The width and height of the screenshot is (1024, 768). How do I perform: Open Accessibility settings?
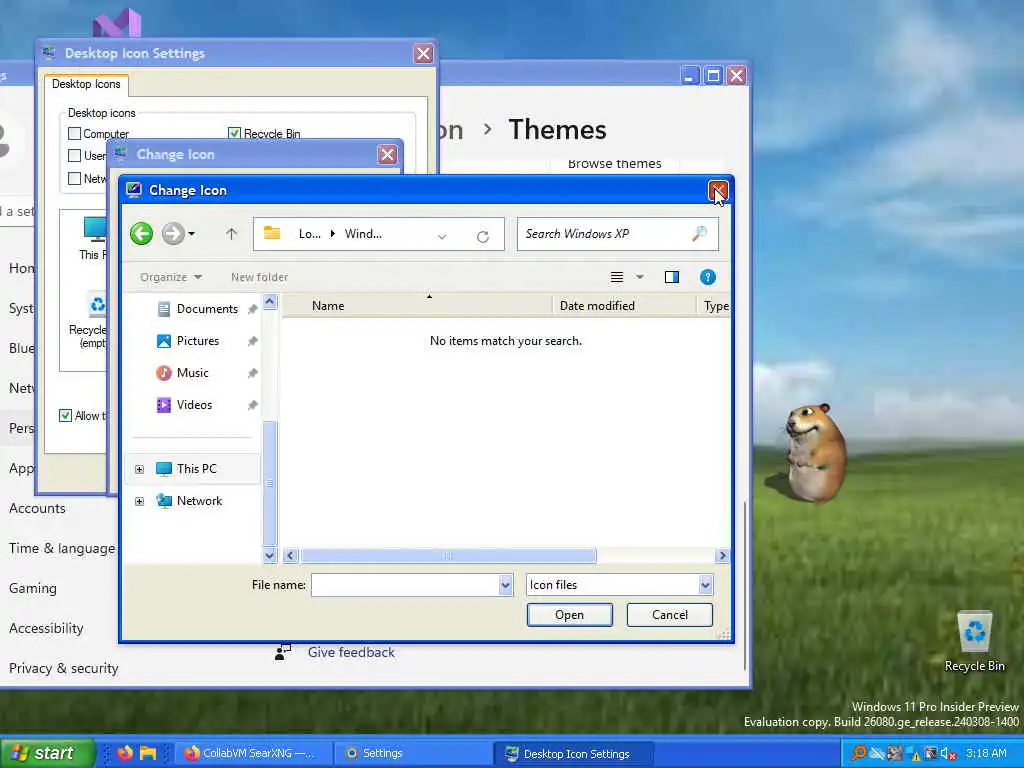click(x=46, y=628)
